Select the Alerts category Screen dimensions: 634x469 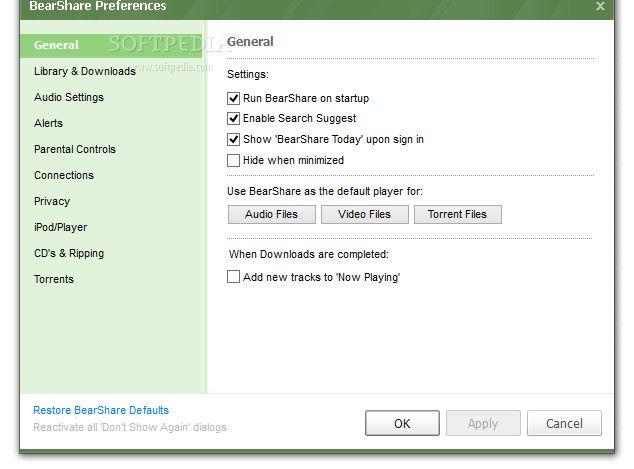(x=49, y=123)
